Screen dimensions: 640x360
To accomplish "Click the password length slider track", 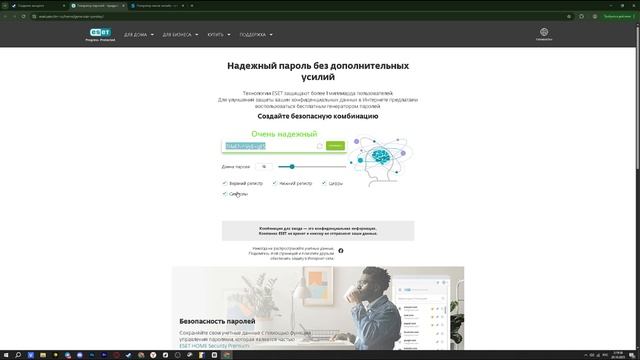I will click(312, 167).
